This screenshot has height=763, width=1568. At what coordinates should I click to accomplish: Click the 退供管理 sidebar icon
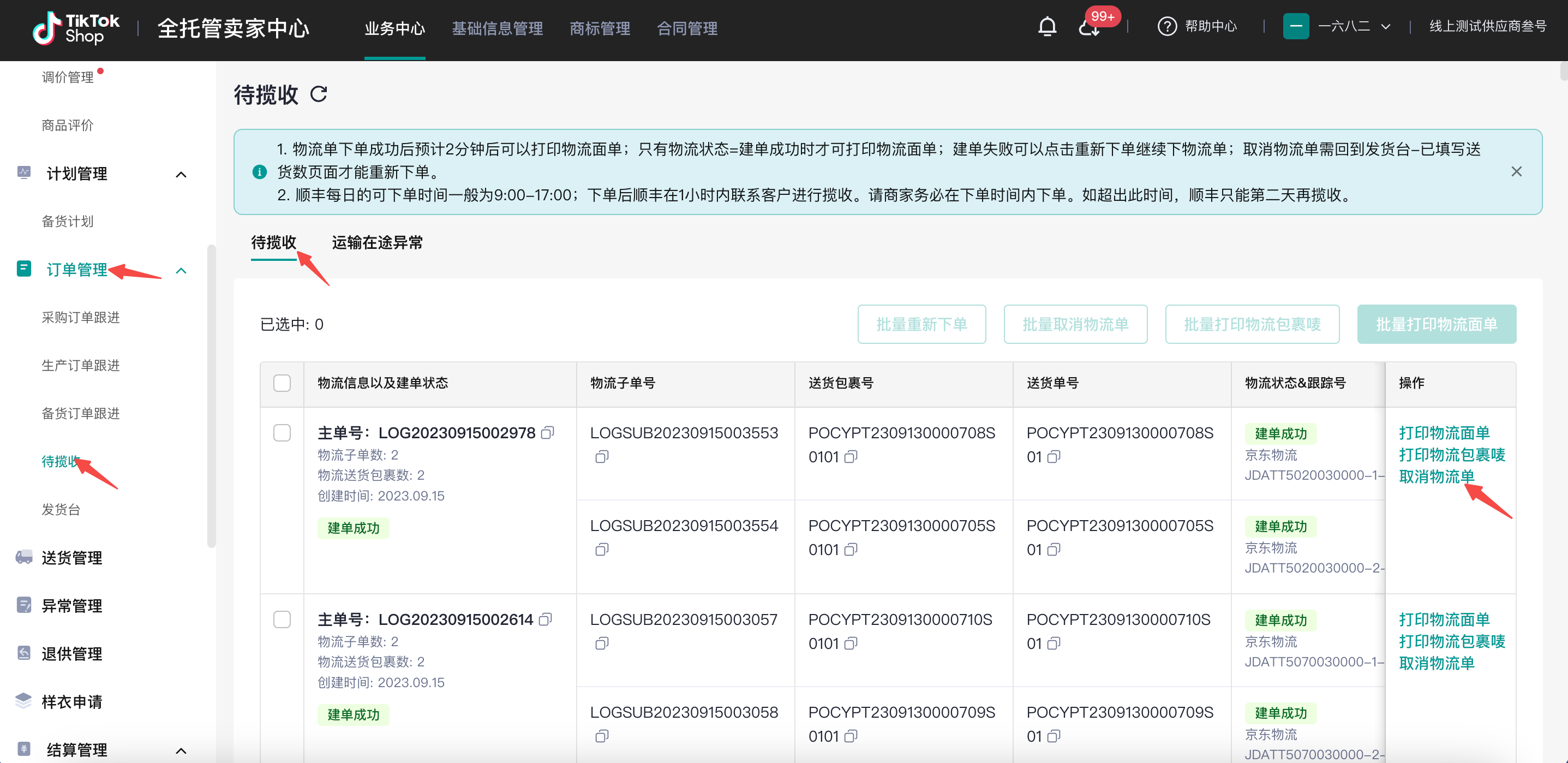(x=24, y=653)
